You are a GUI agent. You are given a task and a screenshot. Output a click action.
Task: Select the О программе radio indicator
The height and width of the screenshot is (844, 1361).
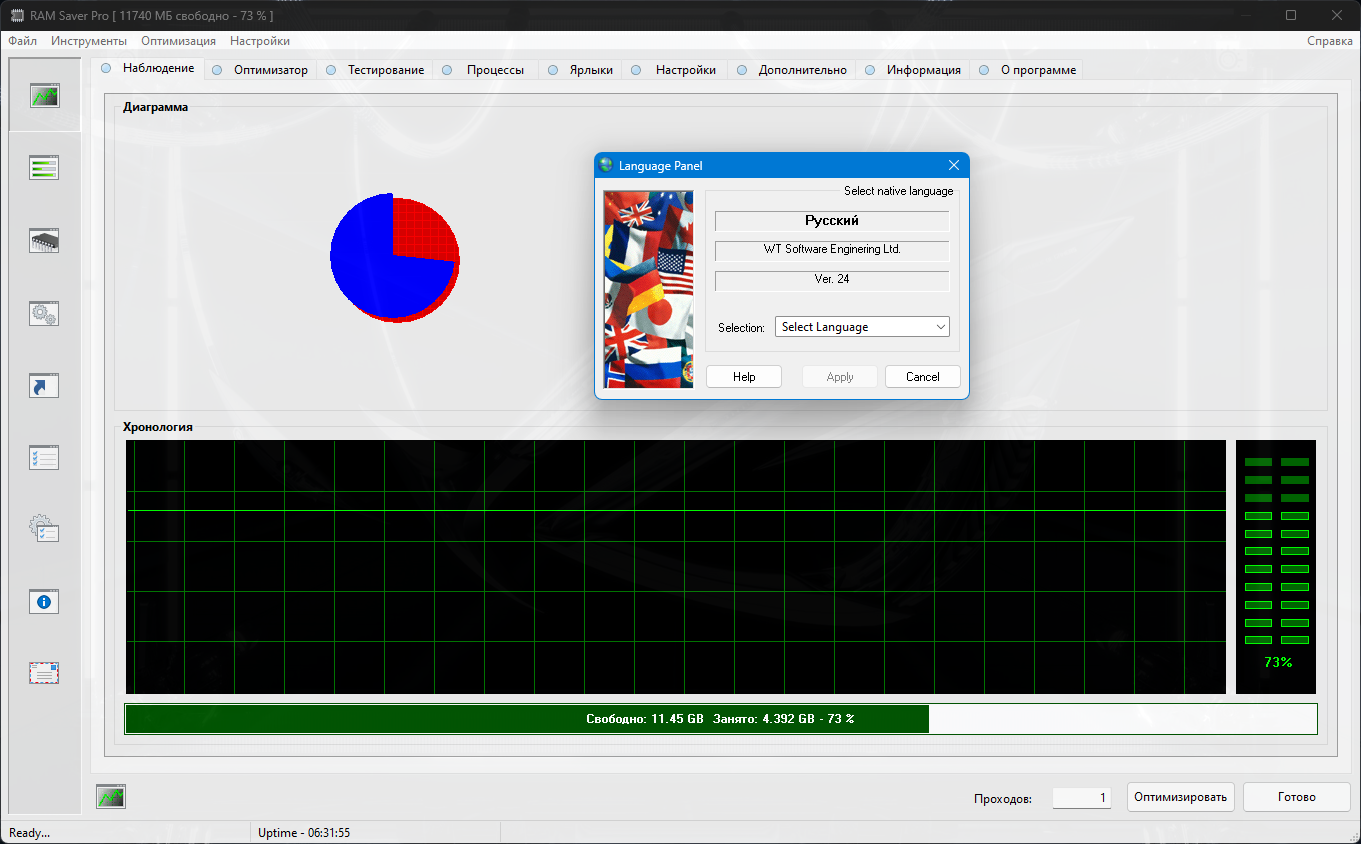(x=984, y=70)
